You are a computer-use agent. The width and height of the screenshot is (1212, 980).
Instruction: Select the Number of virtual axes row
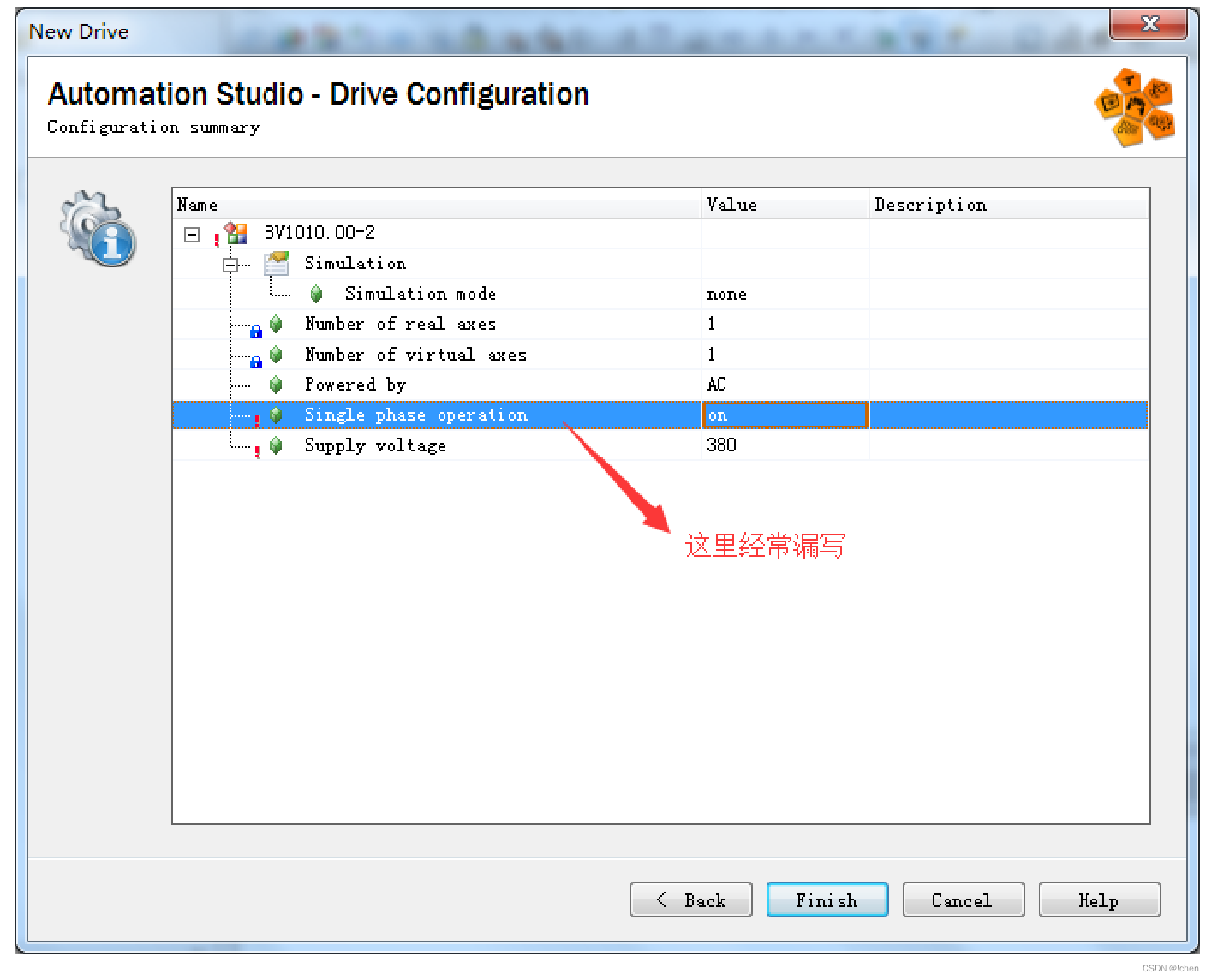(x=660, y=355)
